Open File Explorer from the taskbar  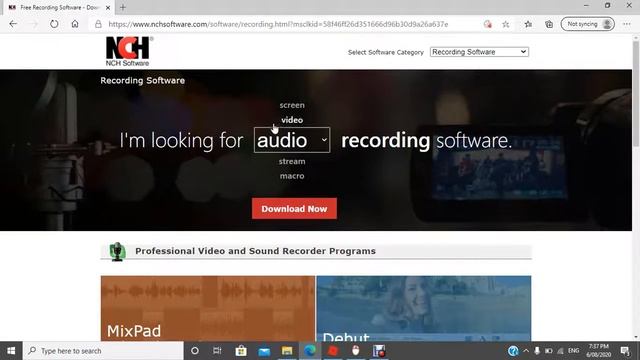click(x=287, y=351)
